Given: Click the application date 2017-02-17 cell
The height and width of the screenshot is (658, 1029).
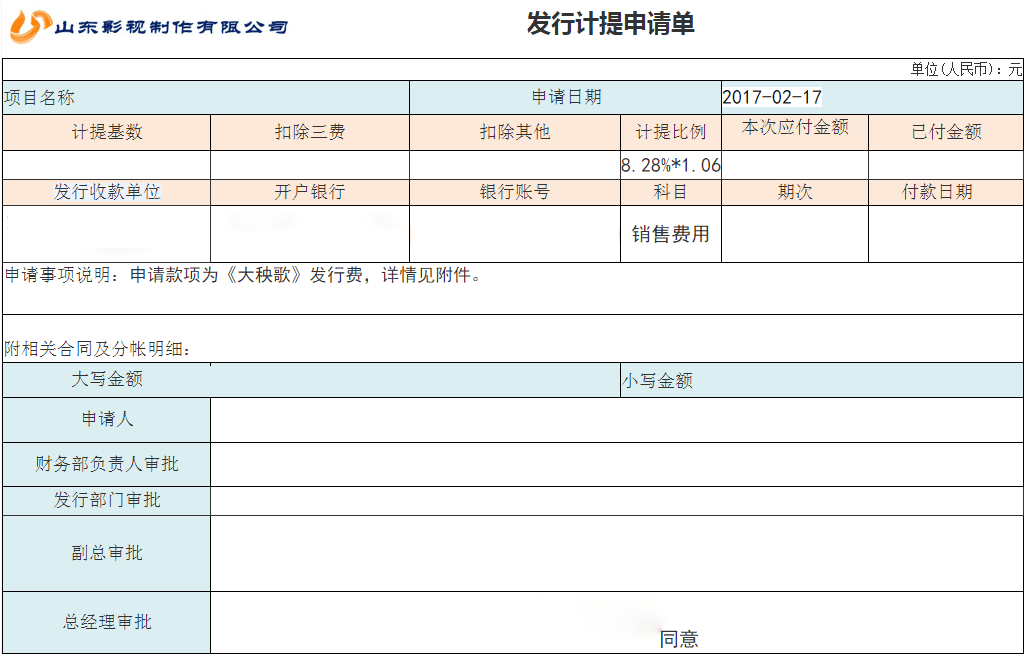Looking at the screenshot, I should click(x=771, y=98).
